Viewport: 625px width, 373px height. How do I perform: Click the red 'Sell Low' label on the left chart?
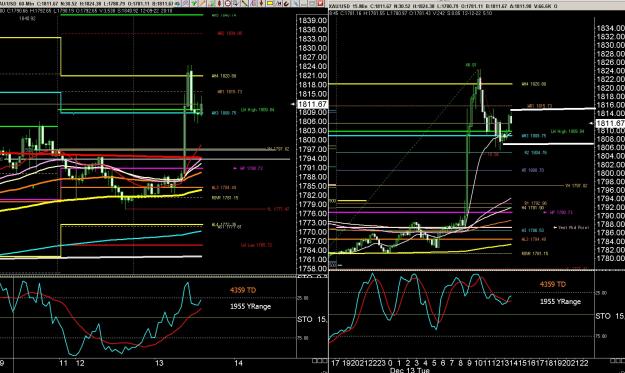256,245
